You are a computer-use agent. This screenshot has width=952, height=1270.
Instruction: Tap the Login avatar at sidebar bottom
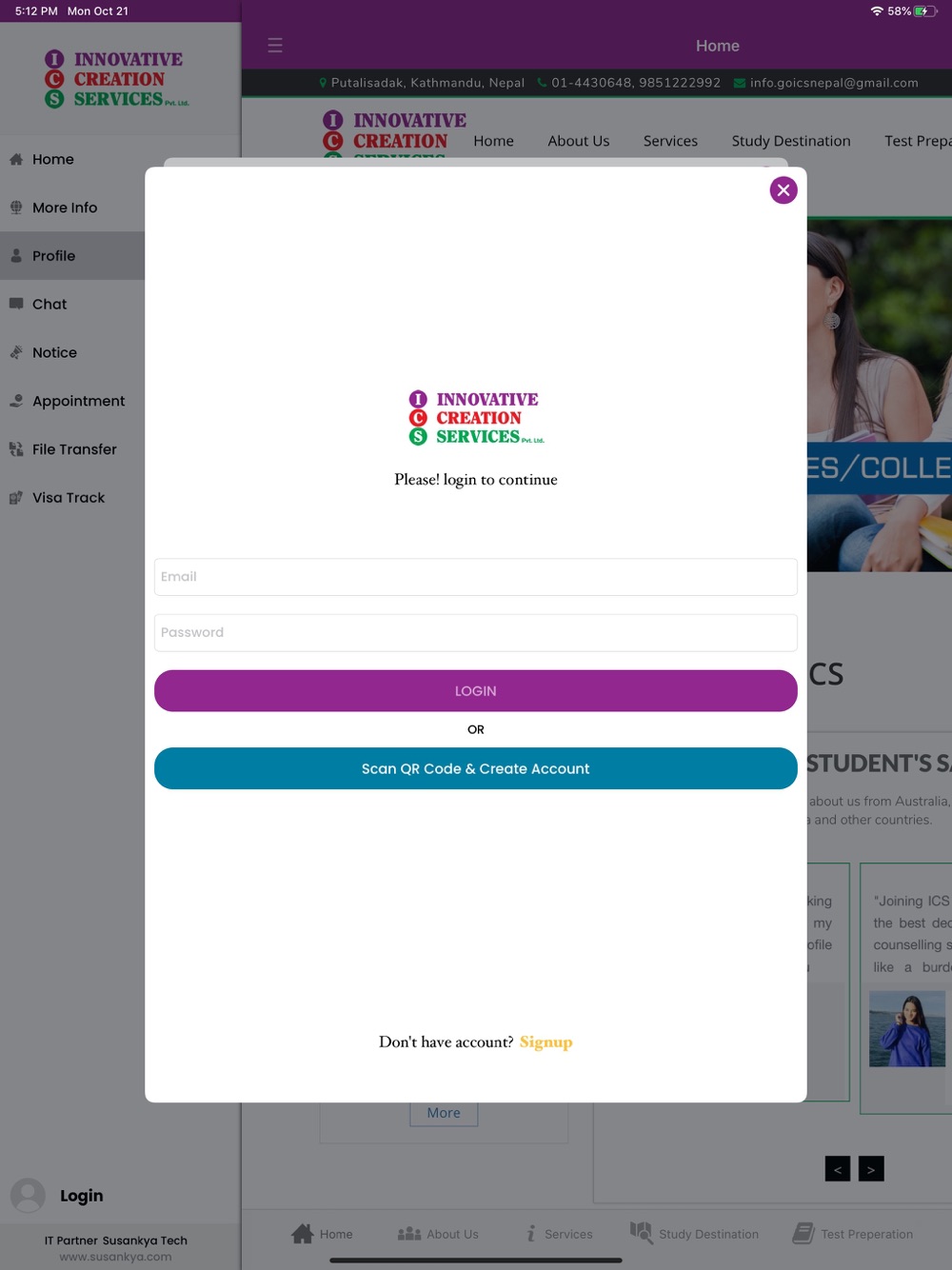coord(28,1196)
